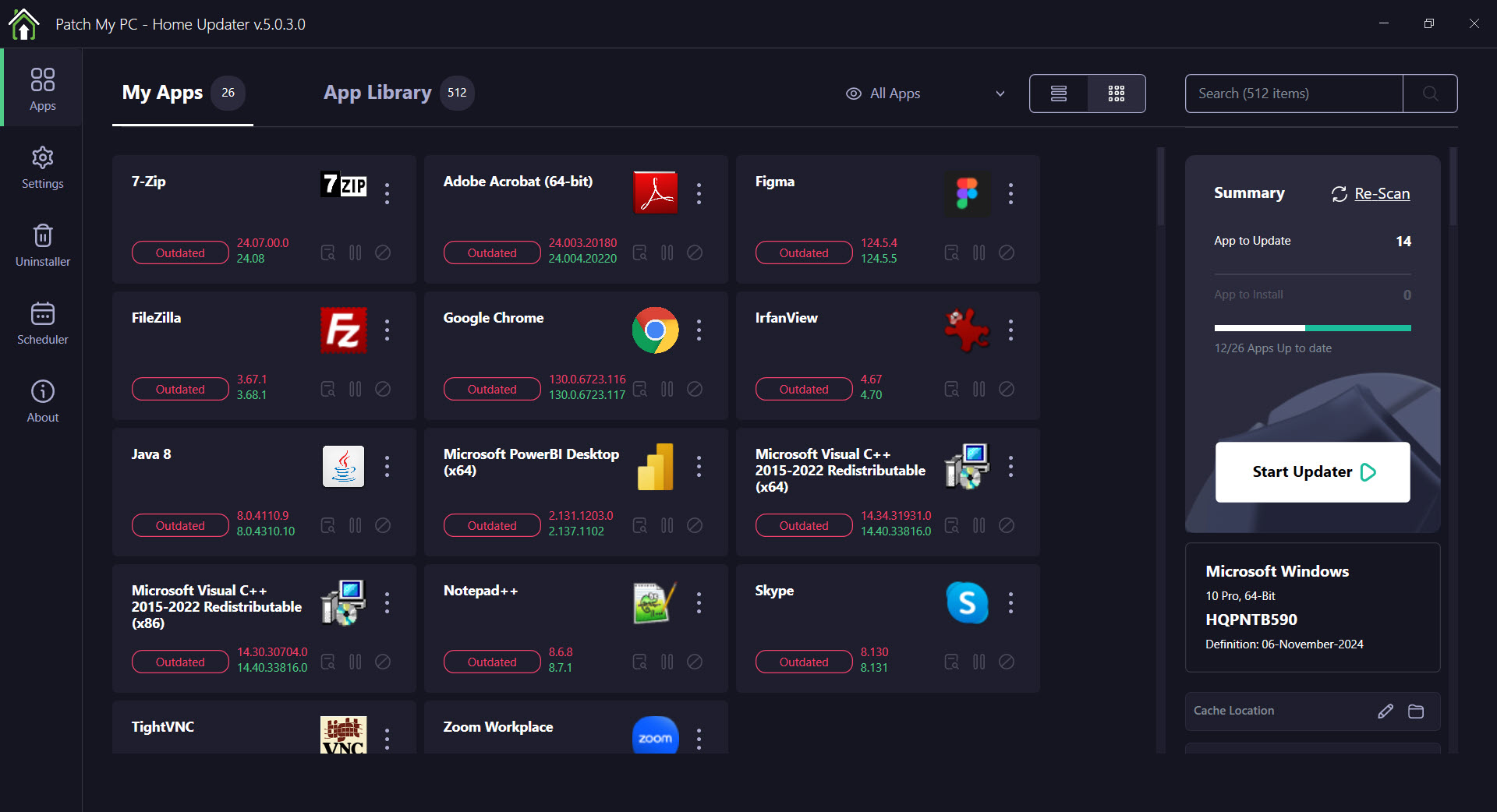Toggle pause updates for 7-Zip
1497x812 pixels.
(356, 252)
